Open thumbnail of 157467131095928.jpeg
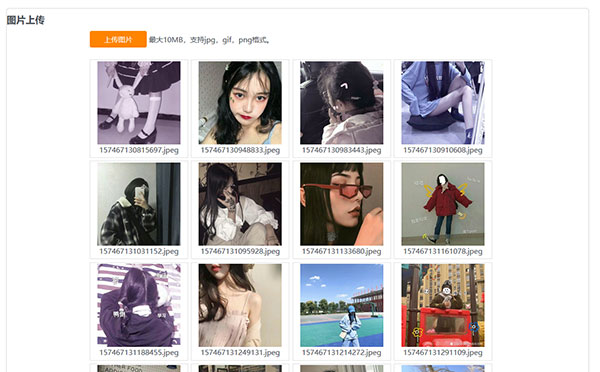Screen dimensions: 600x372 point(240,204)
